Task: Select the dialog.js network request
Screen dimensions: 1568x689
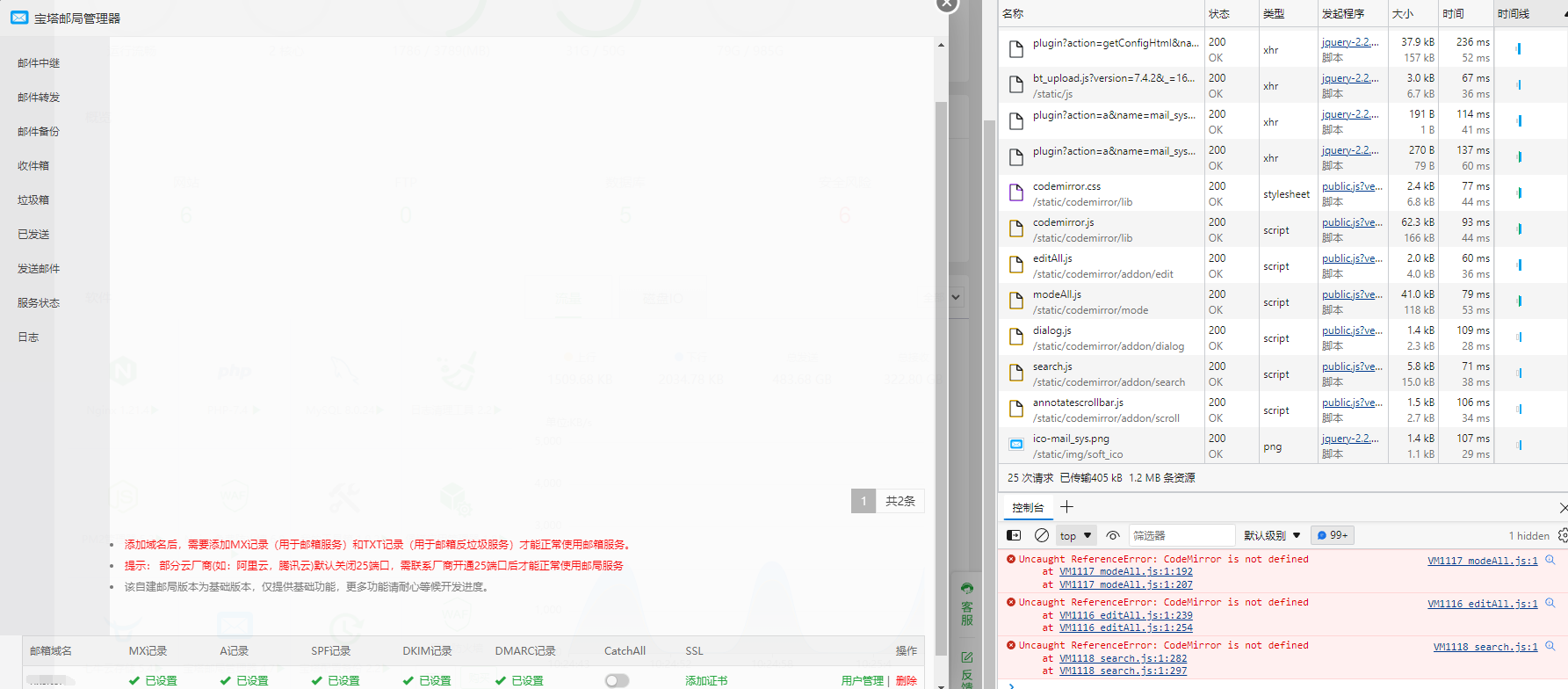Action: pyautogui.click(x=1283, y=337)
